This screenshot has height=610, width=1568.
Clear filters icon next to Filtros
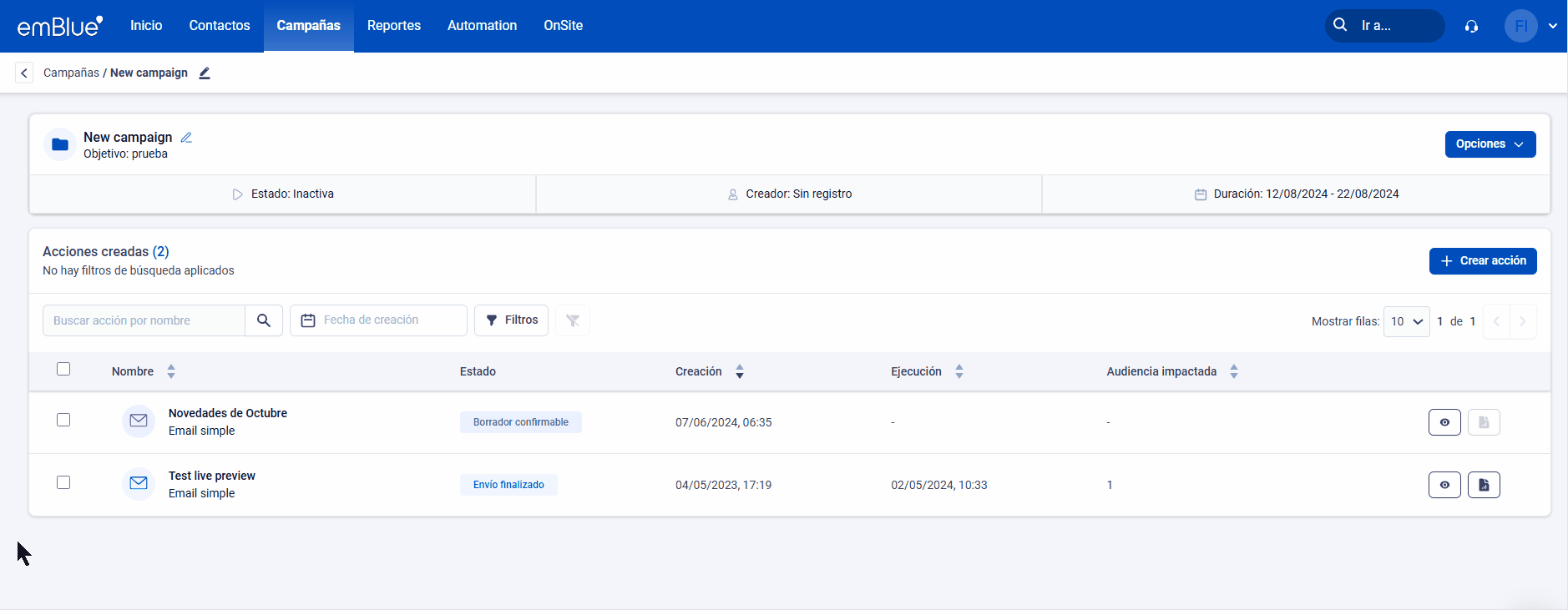(x=573, y=320)
